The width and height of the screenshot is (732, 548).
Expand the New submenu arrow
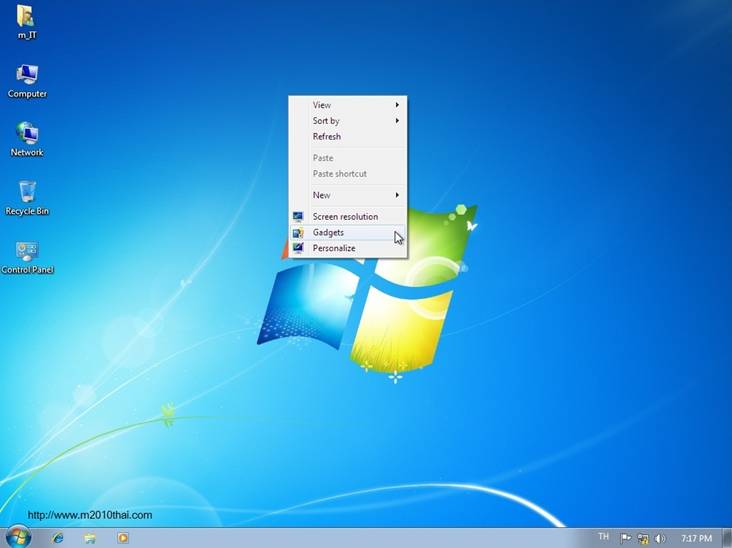pos(397,195)
